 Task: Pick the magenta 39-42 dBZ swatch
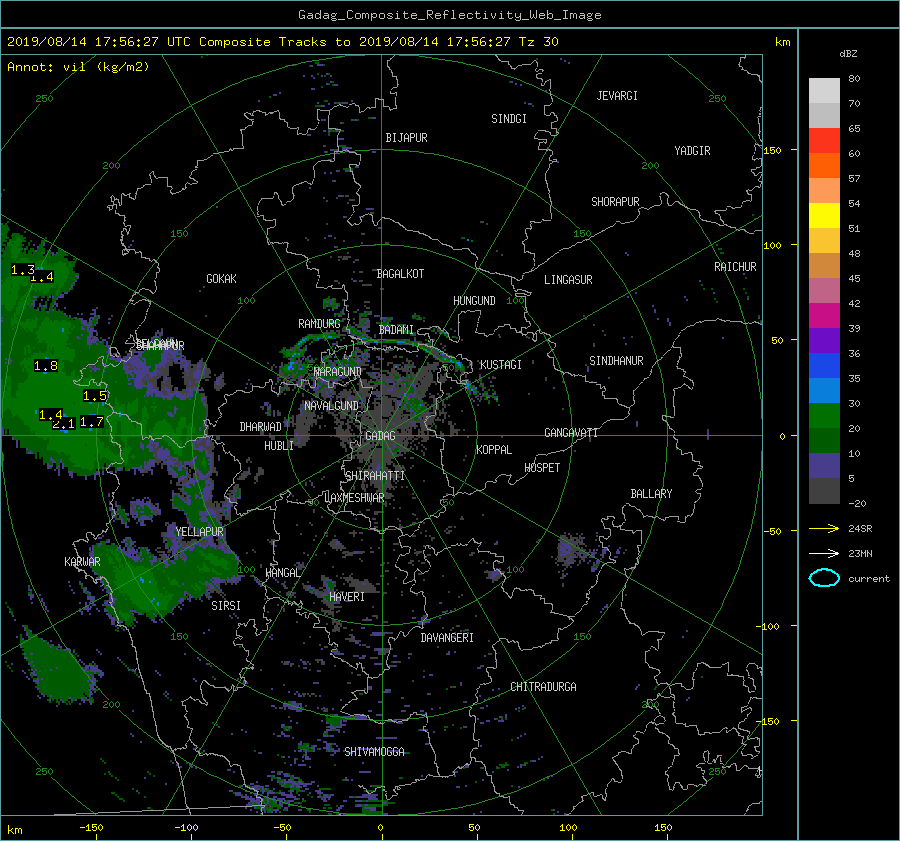824,315
